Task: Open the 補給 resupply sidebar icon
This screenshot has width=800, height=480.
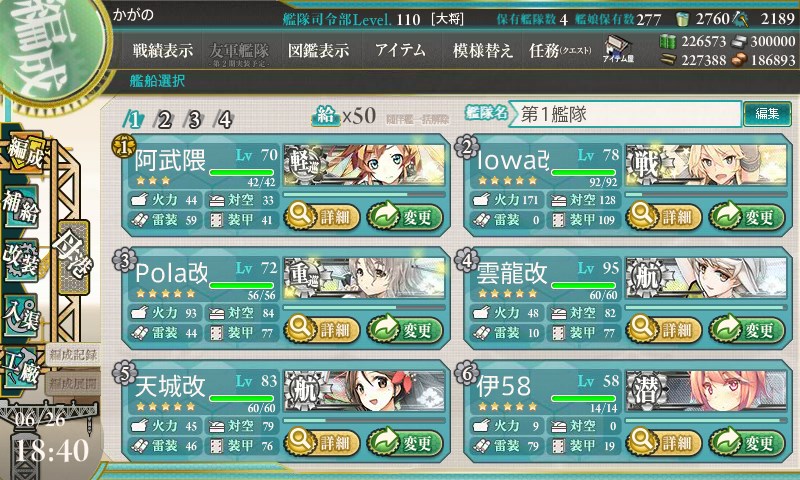Action: (x=21, y=207)
